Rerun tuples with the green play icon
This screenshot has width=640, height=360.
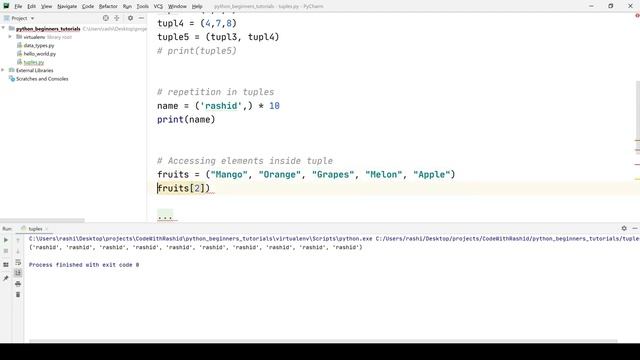pos(6,240)
